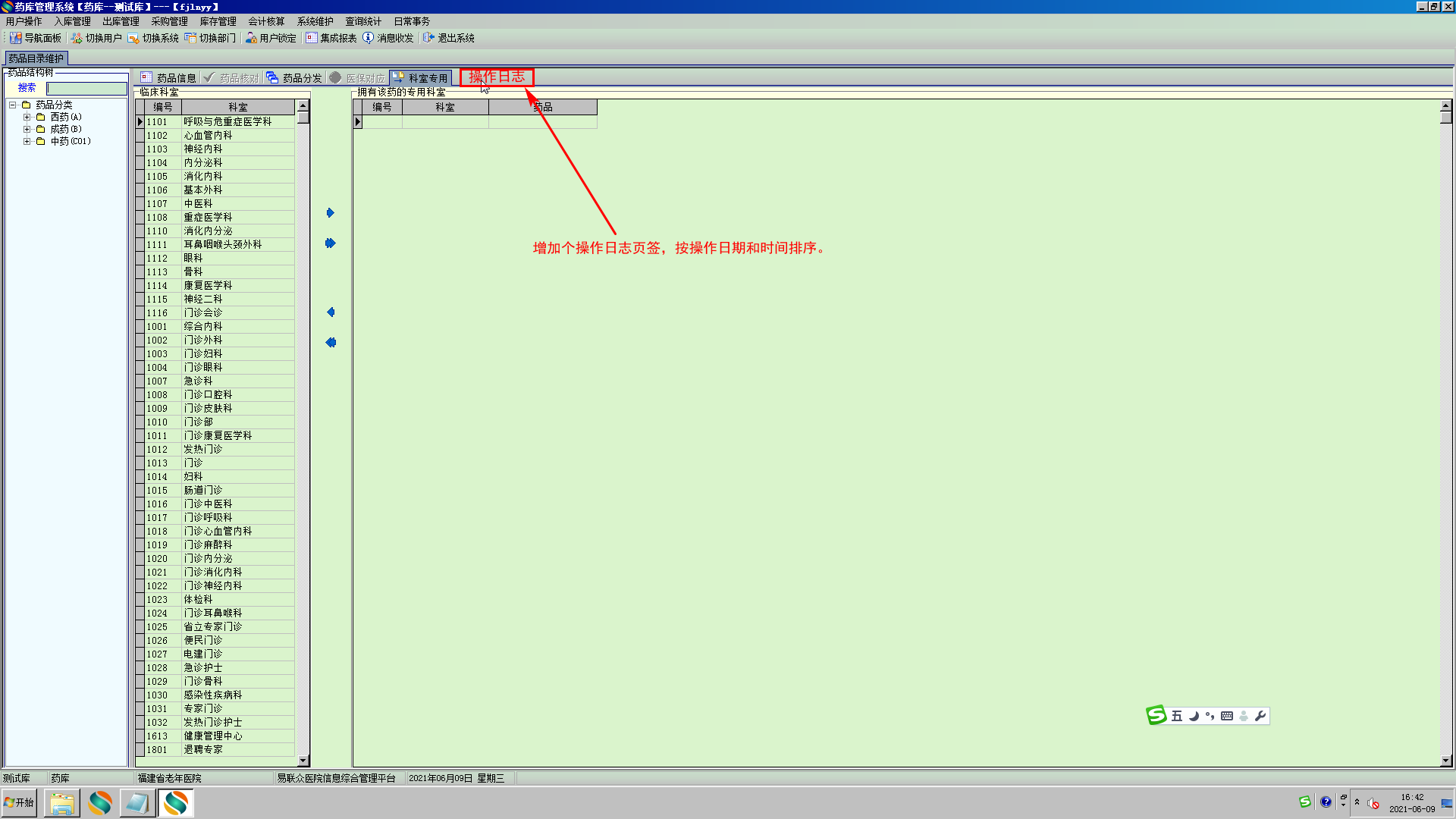Click the search input field
Screen dimensions: 1456x819
point(86,89)
